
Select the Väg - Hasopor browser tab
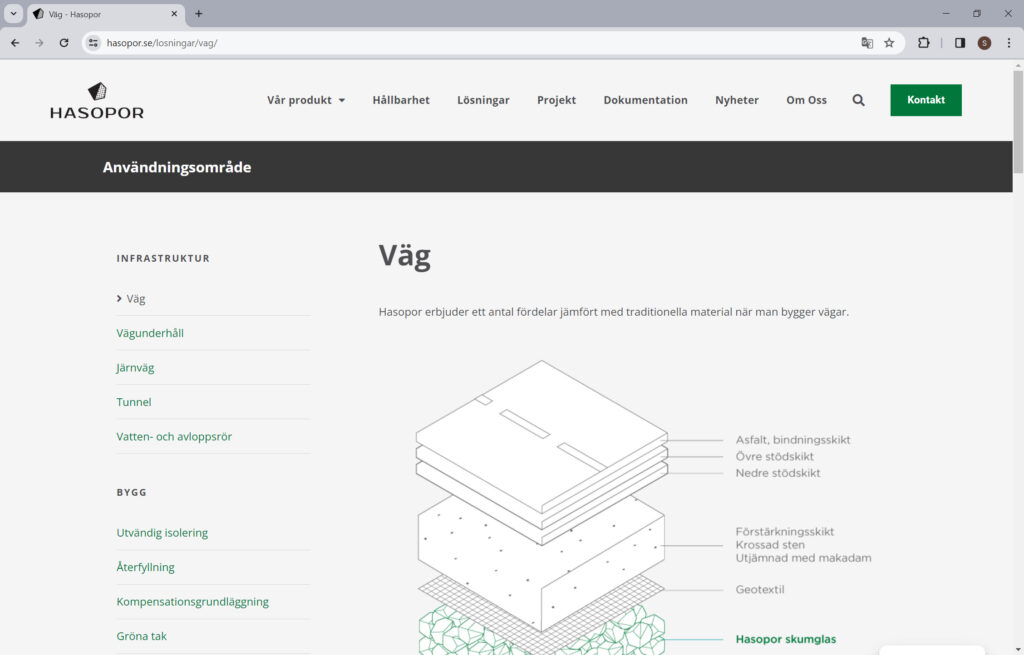(x=106, y=14)
